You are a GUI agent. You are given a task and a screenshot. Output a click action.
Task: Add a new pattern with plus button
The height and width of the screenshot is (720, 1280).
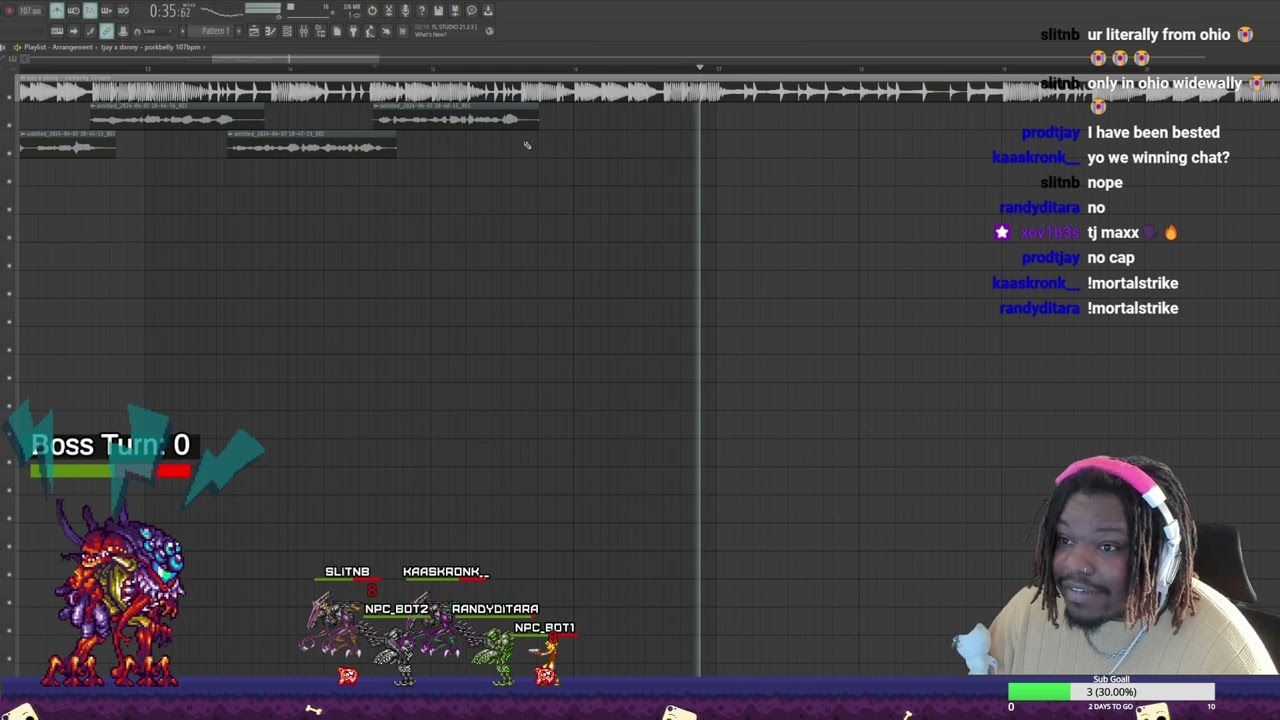pyautogui.click(x=239, y=31)
